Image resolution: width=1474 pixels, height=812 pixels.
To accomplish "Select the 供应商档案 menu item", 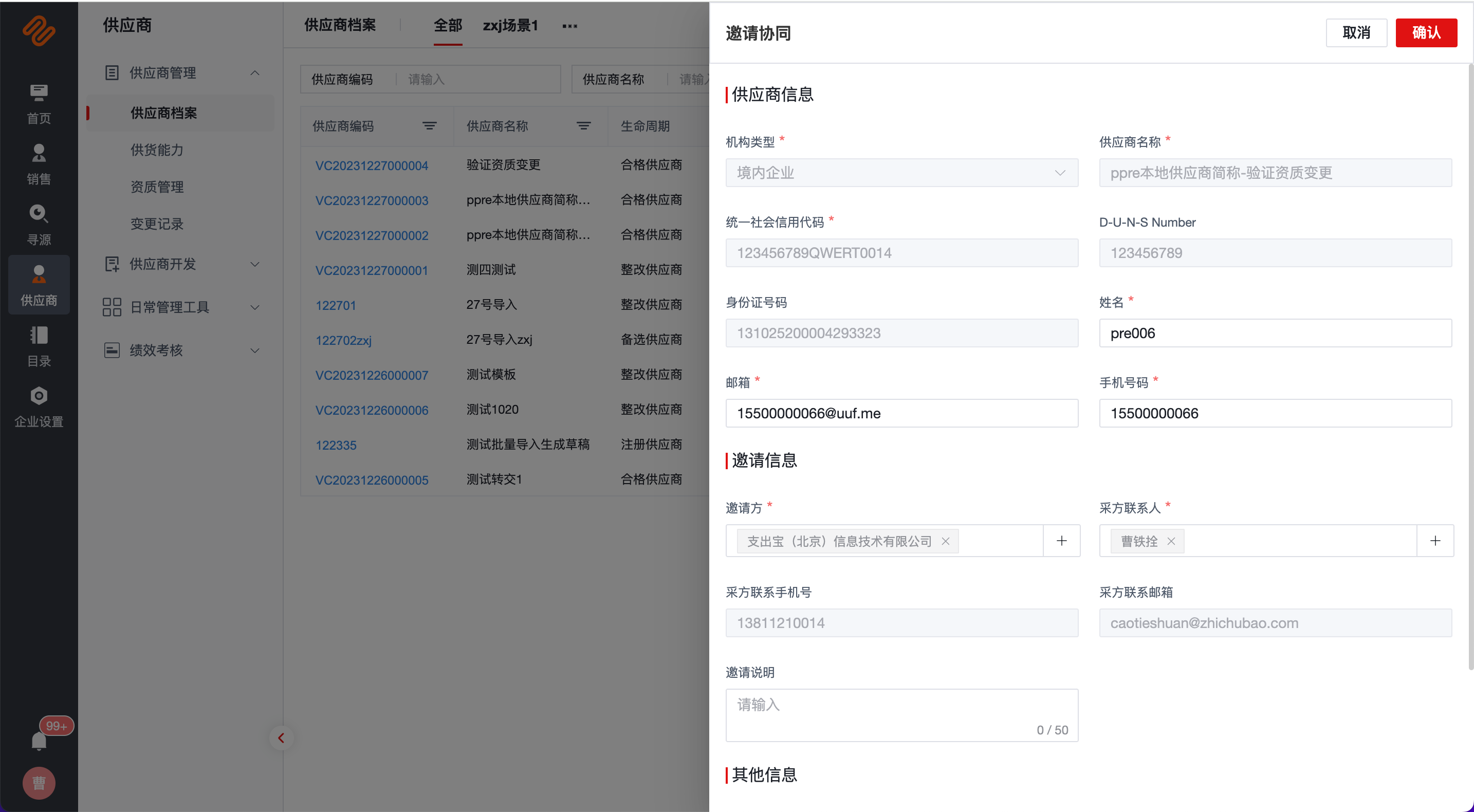I will coord(180,113).
